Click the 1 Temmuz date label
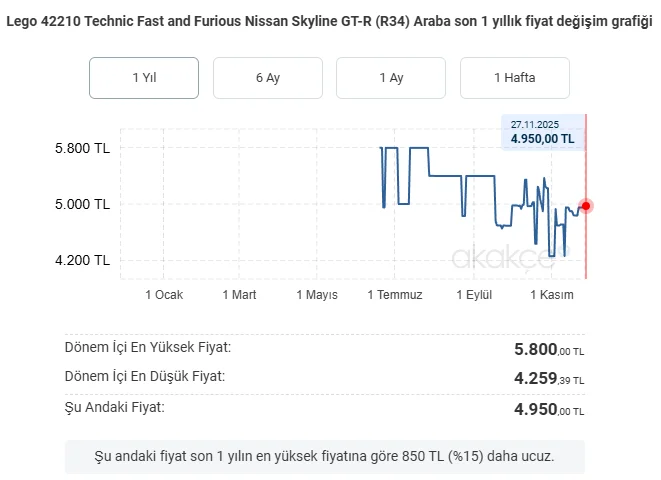The image size is (661, 480). pyautogui.click(x=395, y=294)
